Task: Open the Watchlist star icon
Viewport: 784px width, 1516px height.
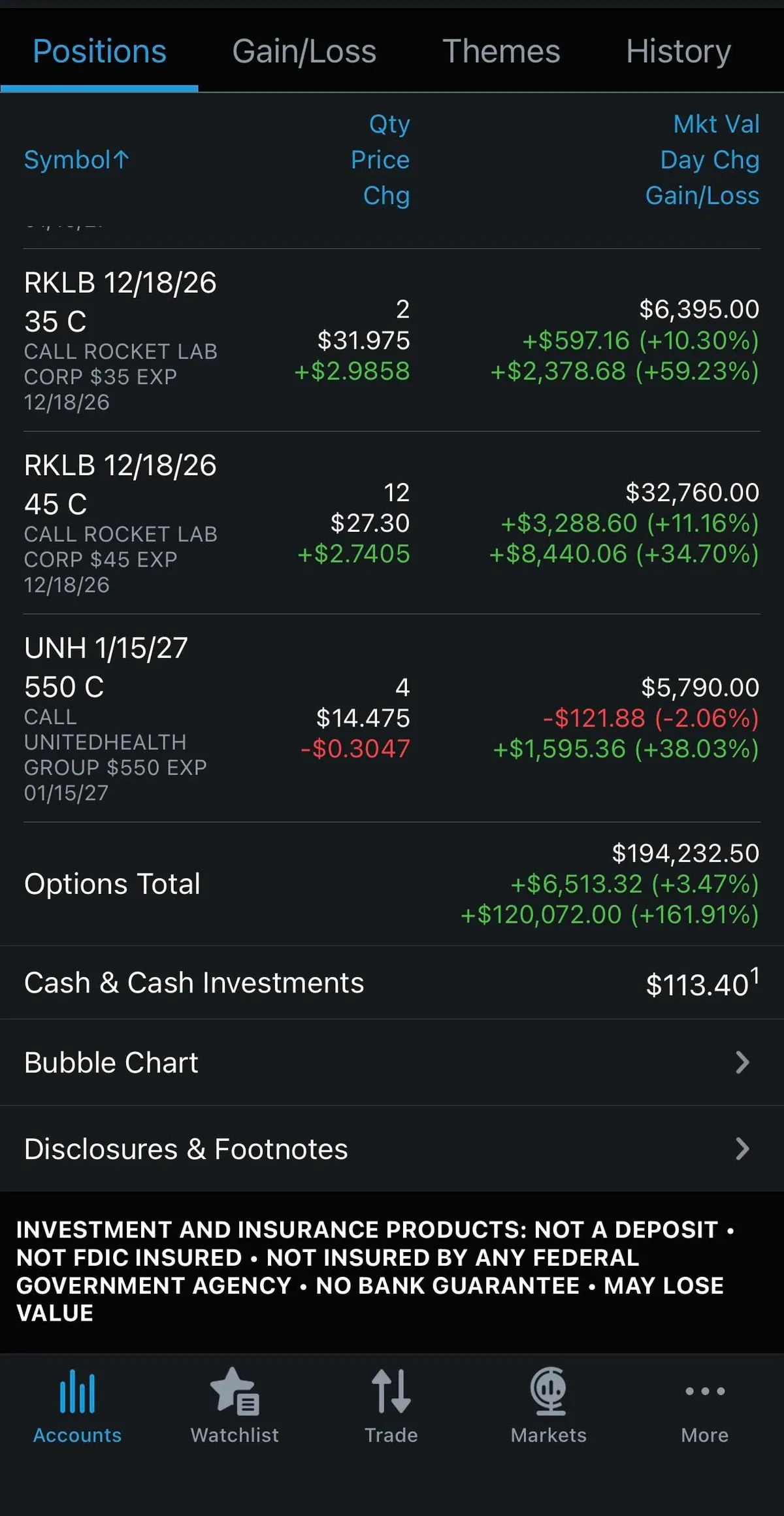Action: click(x=235, y=1391)
